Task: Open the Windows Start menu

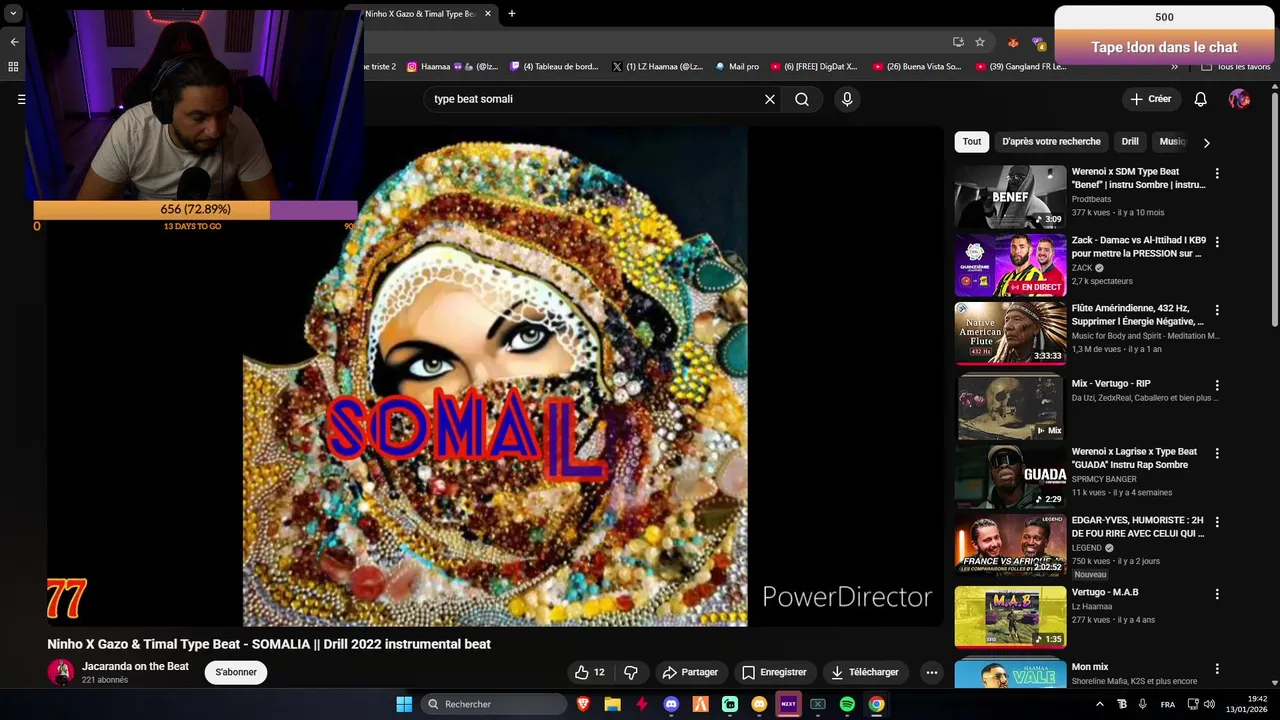Action: (x=404, y=704)
